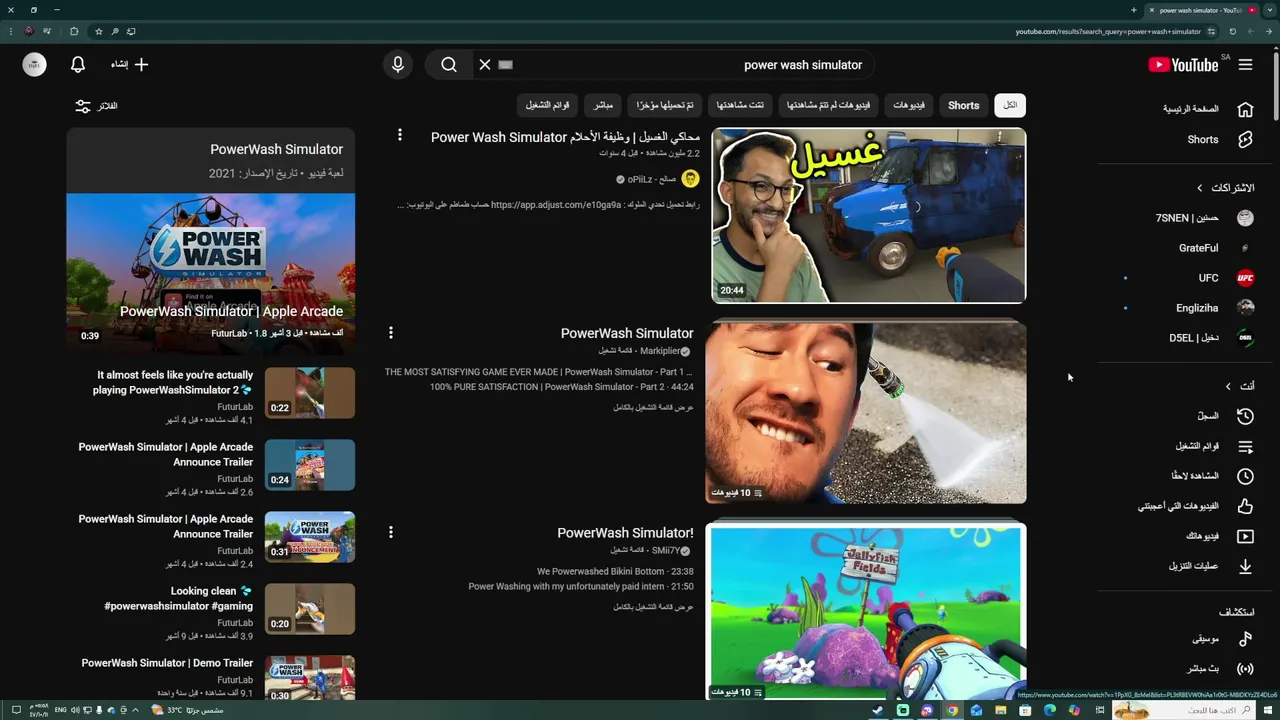Open the YouTube hamburger guide menu
This screenshot has width=1280, height=720.
coord(1245,65)
